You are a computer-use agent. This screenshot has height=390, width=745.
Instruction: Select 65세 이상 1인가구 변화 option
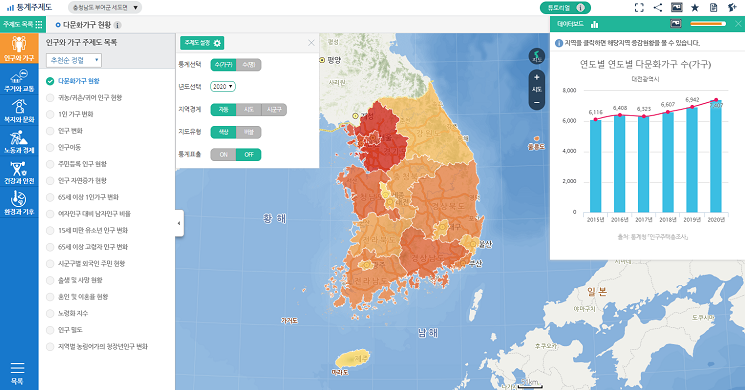50,197
